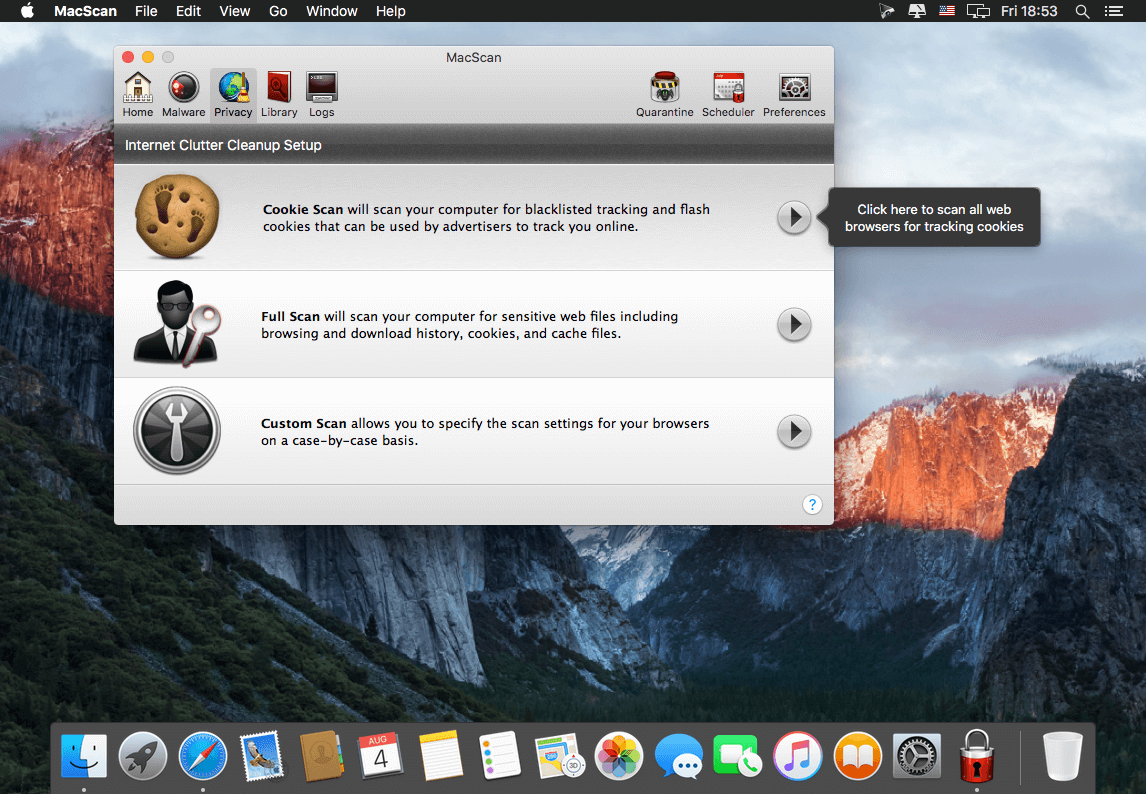
Task: Click the bird icon in menu bar
Action: point(887,11)
